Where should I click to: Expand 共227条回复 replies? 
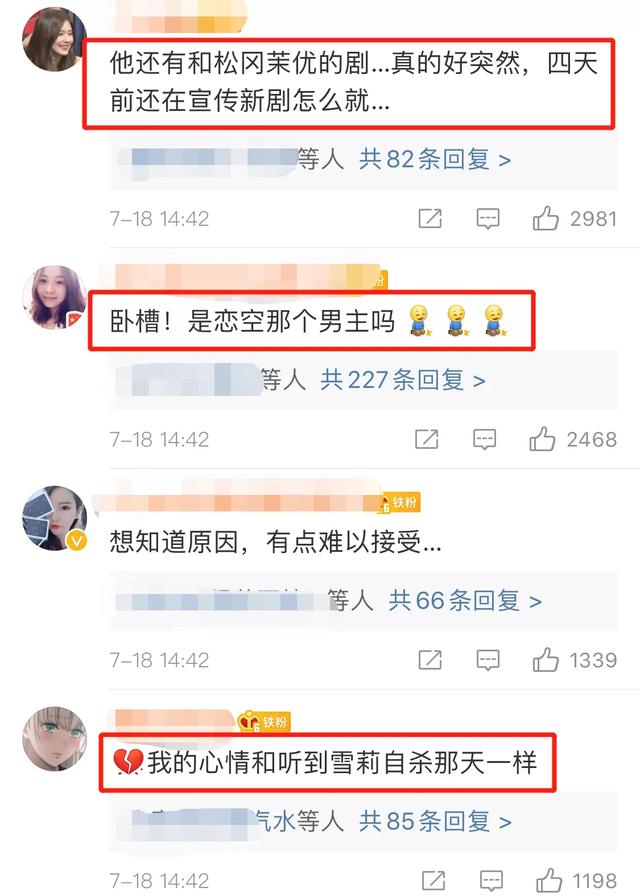[x=403, y=380]
